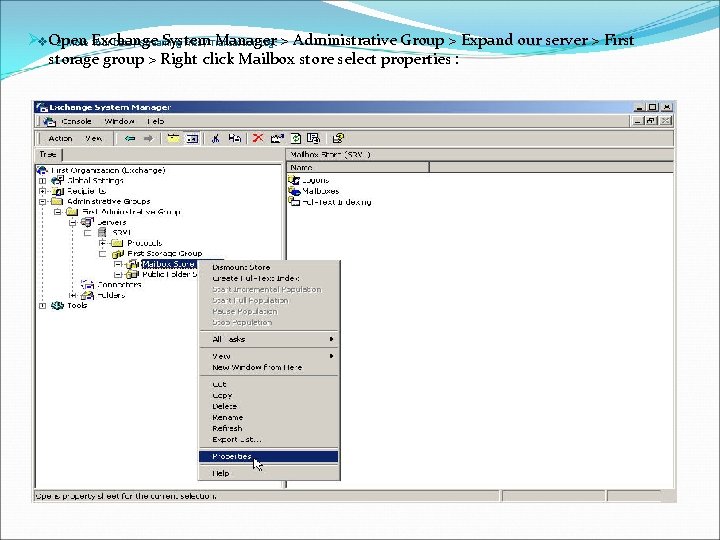The height and width of the screenshot is (540, 720).
Task: Select the Tree tab
Action: tap(48, 154)
